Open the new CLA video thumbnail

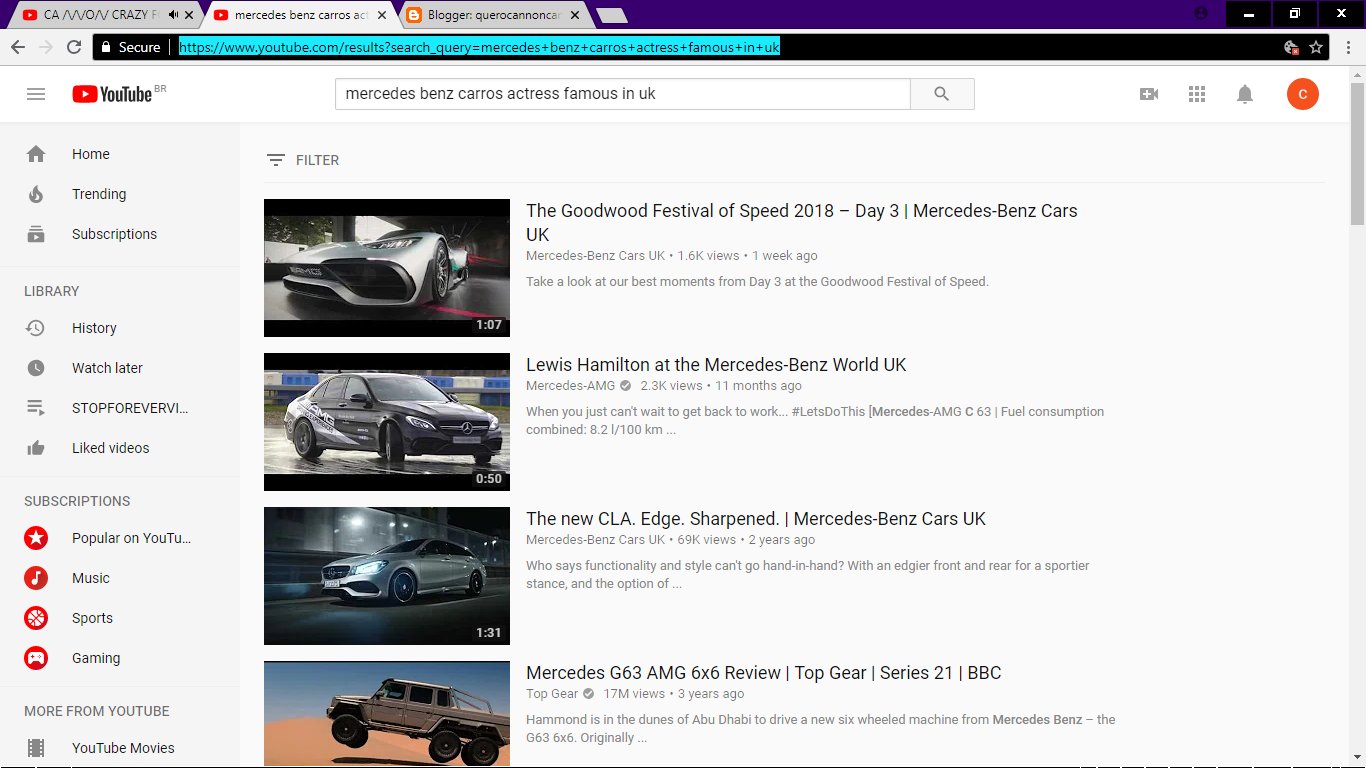click(x=387, y=576)
